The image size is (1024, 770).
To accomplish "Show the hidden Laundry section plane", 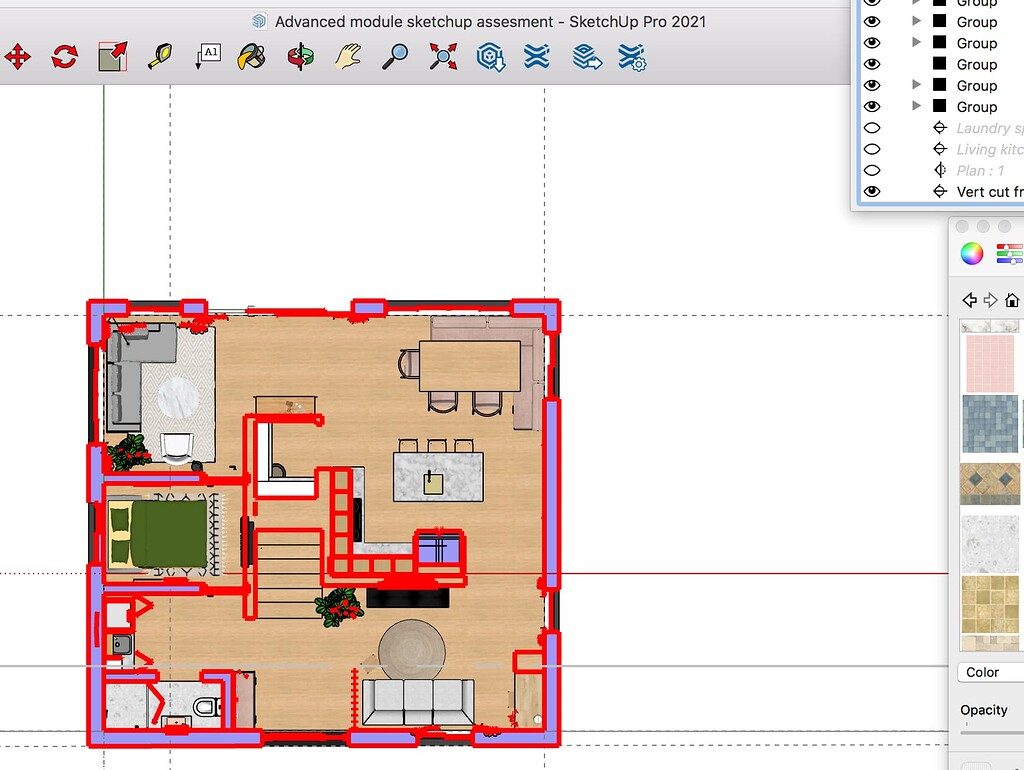I will pos(872,128).
